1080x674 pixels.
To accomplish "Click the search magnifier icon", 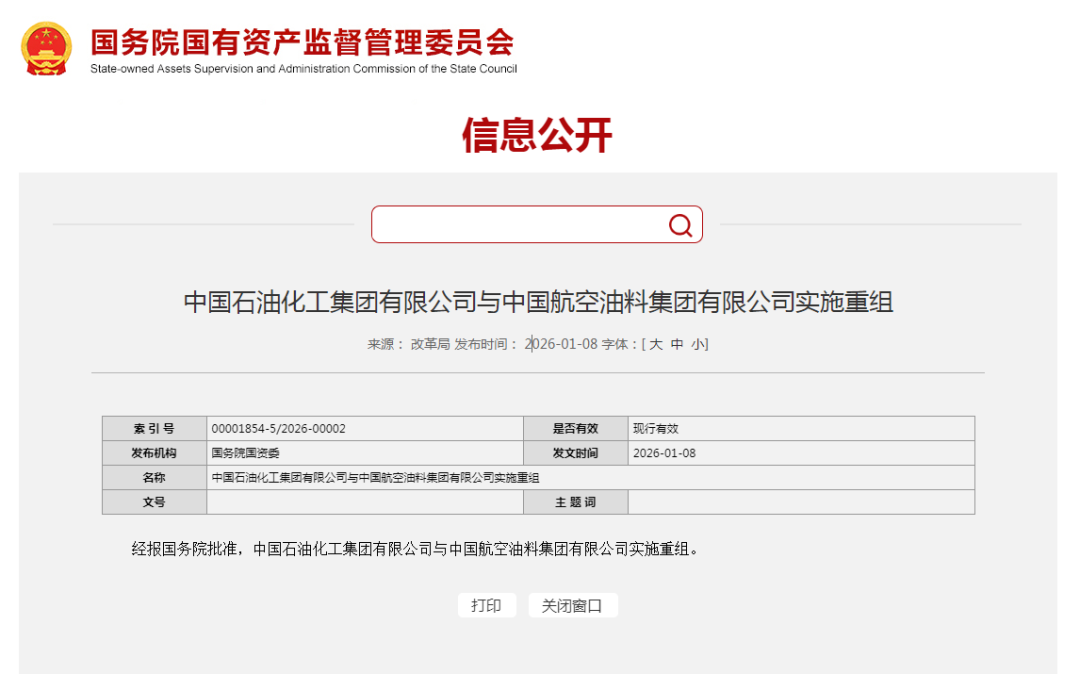I will (681, 224).
